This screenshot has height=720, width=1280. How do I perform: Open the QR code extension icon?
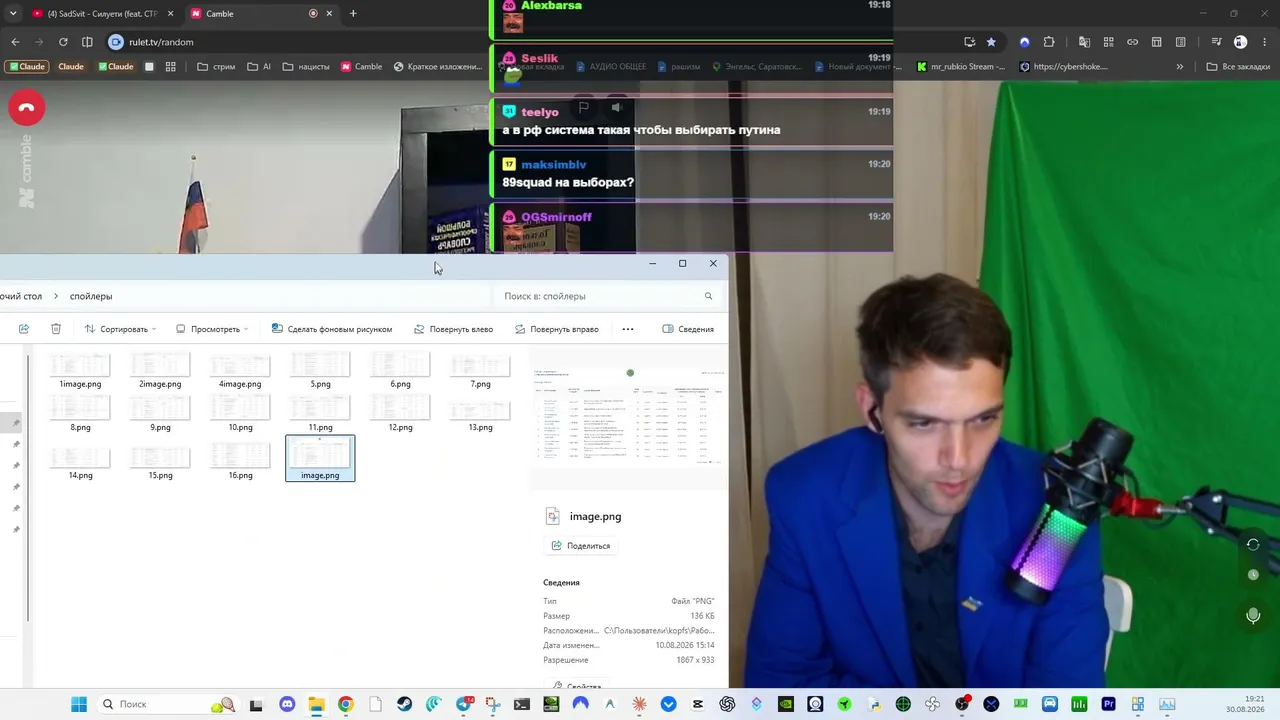1109,42
